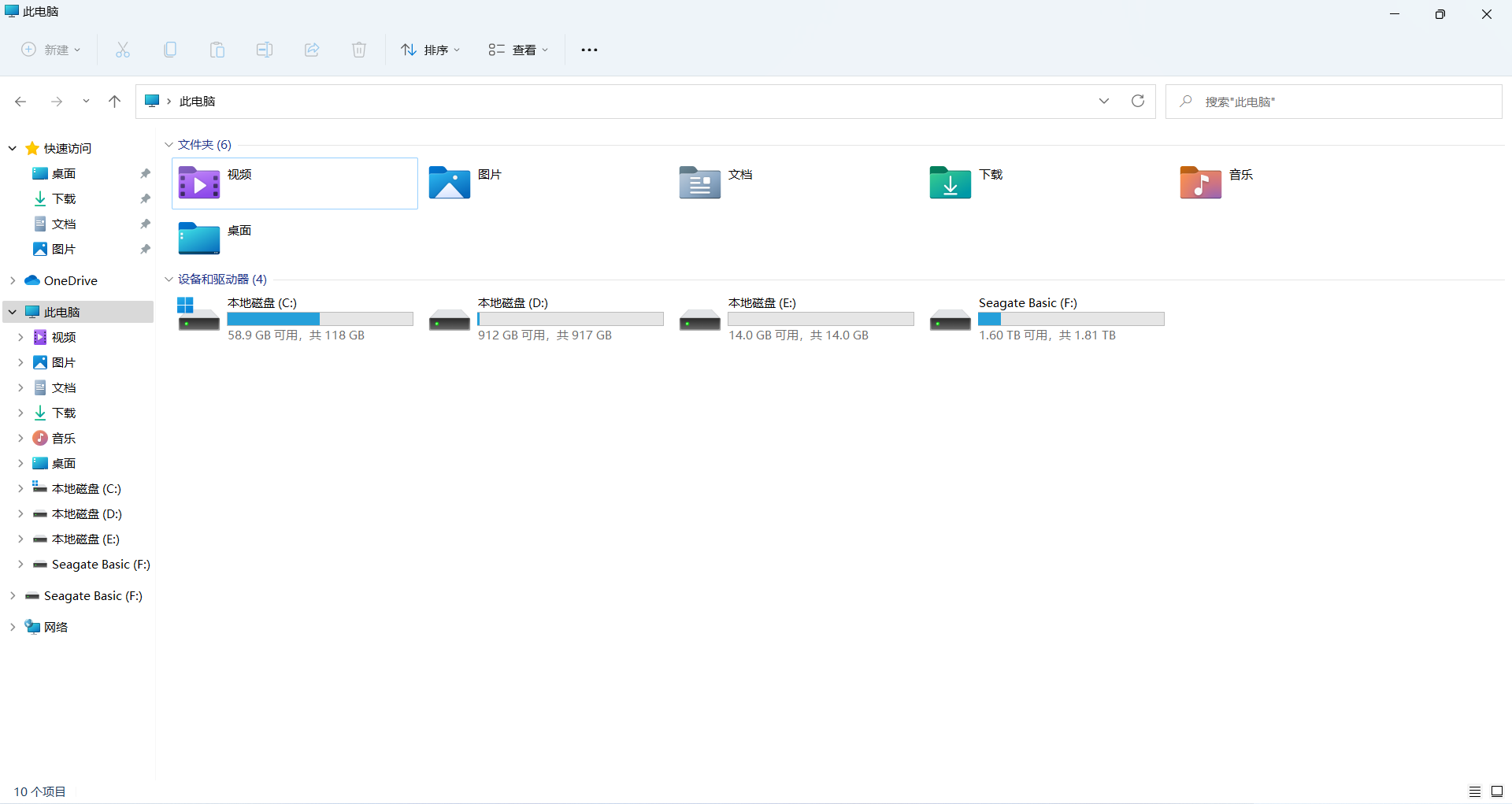Go up one level with the up arrow
This screenshot has width=1512, height=804.
[x=115, y=102]
